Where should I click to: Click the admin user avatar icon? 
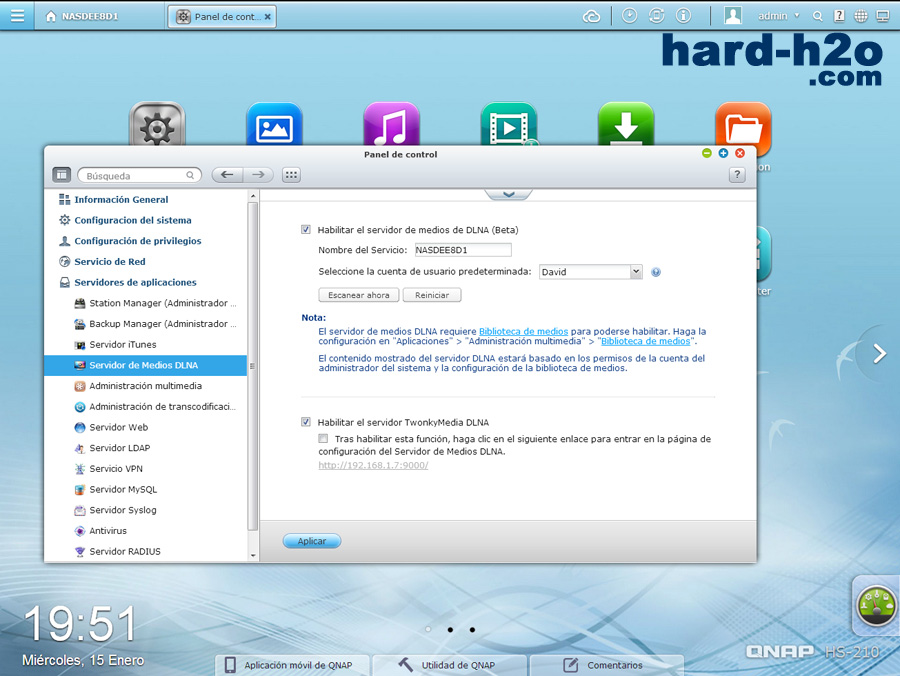[x=732, y=15]
